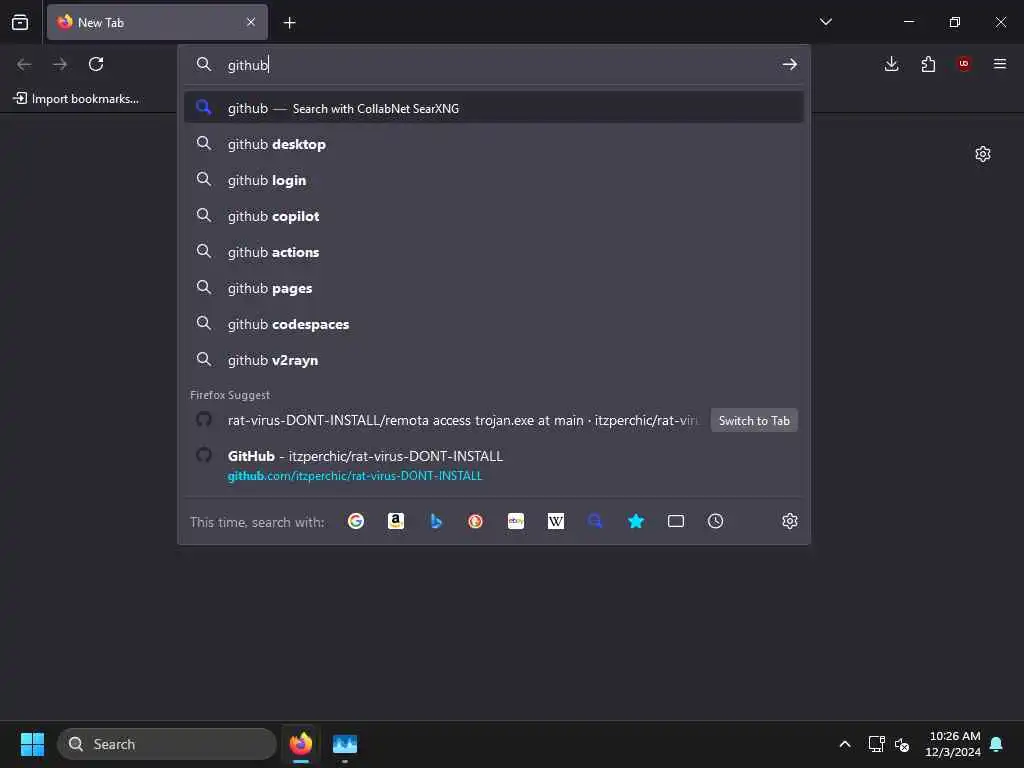Open Firefox from the taskbar
The image size is (1024, 768).
301,744
